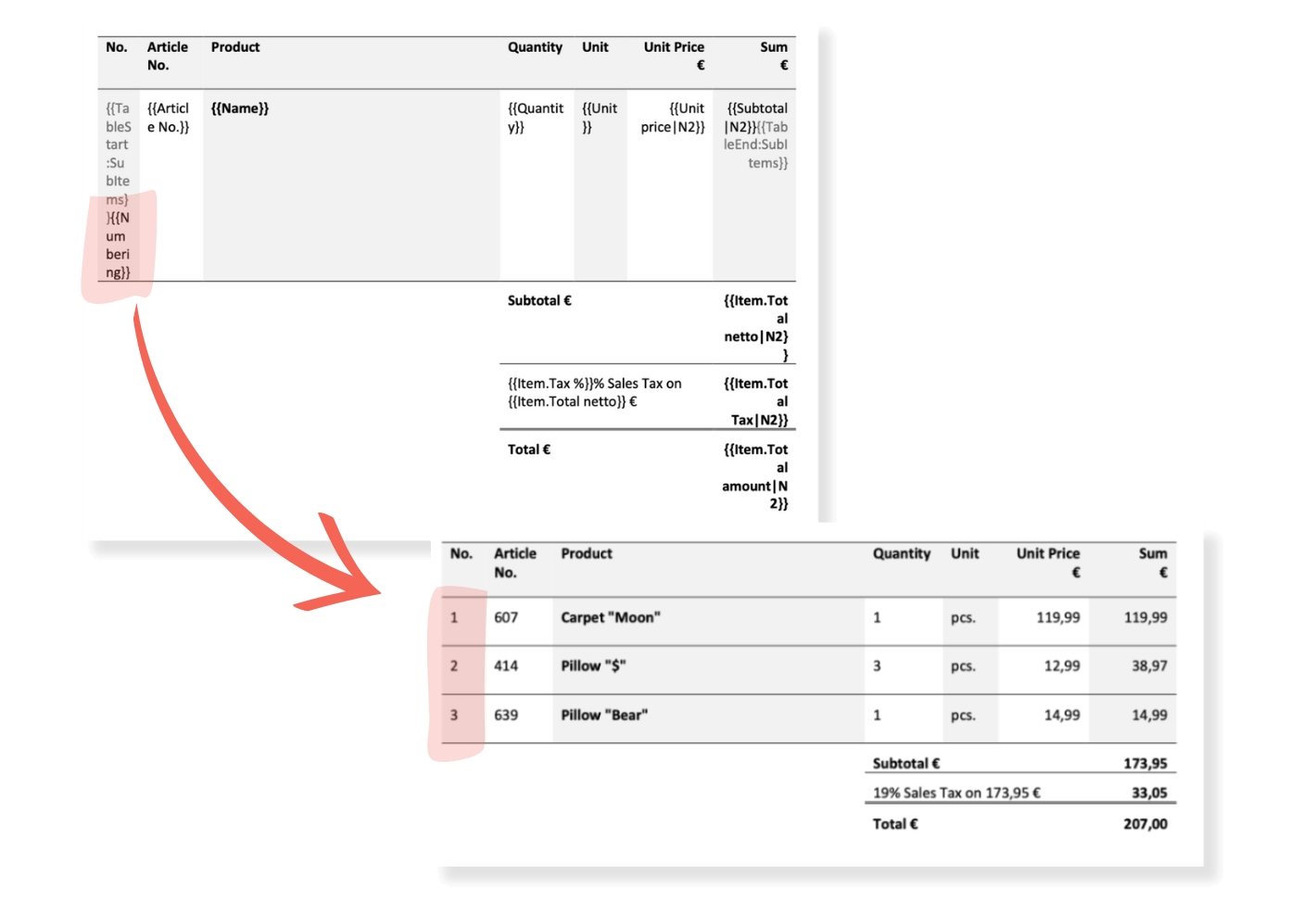Select the sum value 38,97

point(1149,665)
